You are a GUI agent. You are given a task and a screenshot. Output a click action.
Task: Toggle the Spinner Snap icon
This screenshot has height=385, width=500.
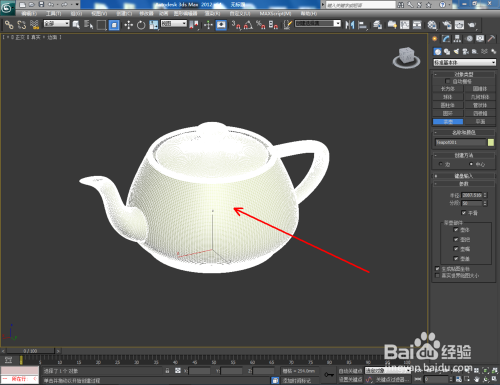(x=273, y=25)
